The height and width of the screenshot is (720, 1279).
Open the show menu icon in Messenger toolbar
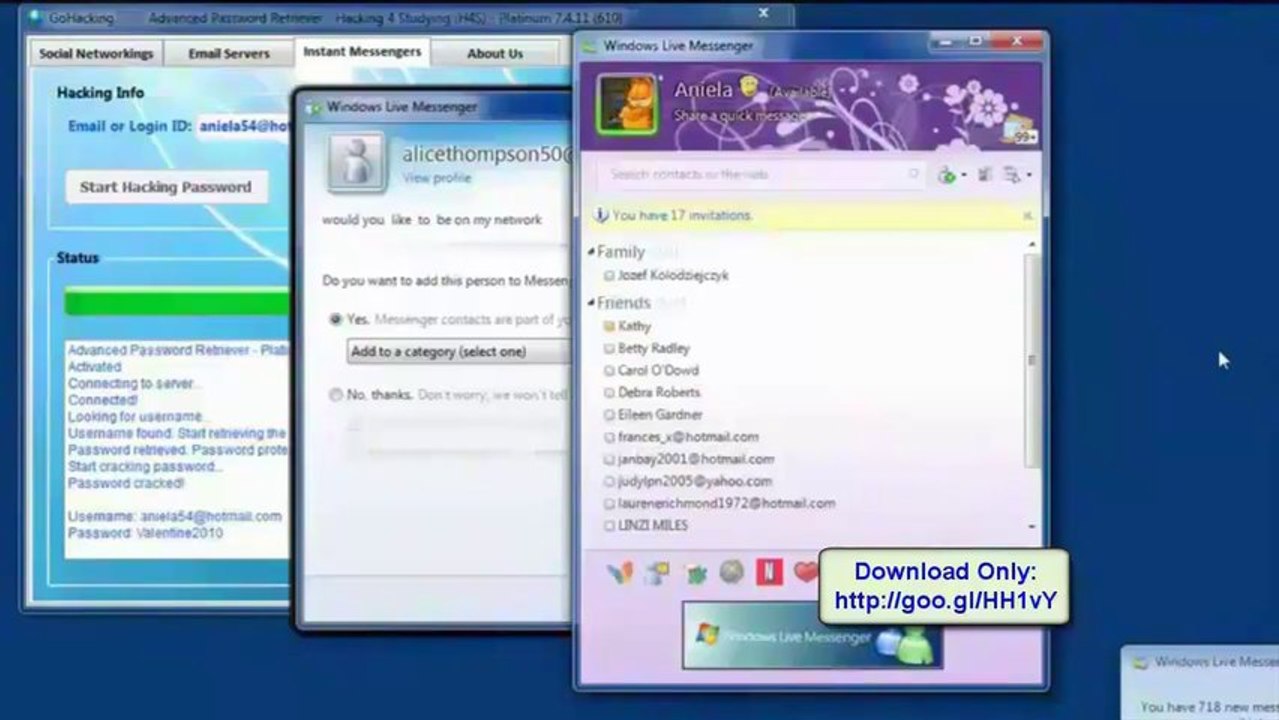click(1013, 175)
